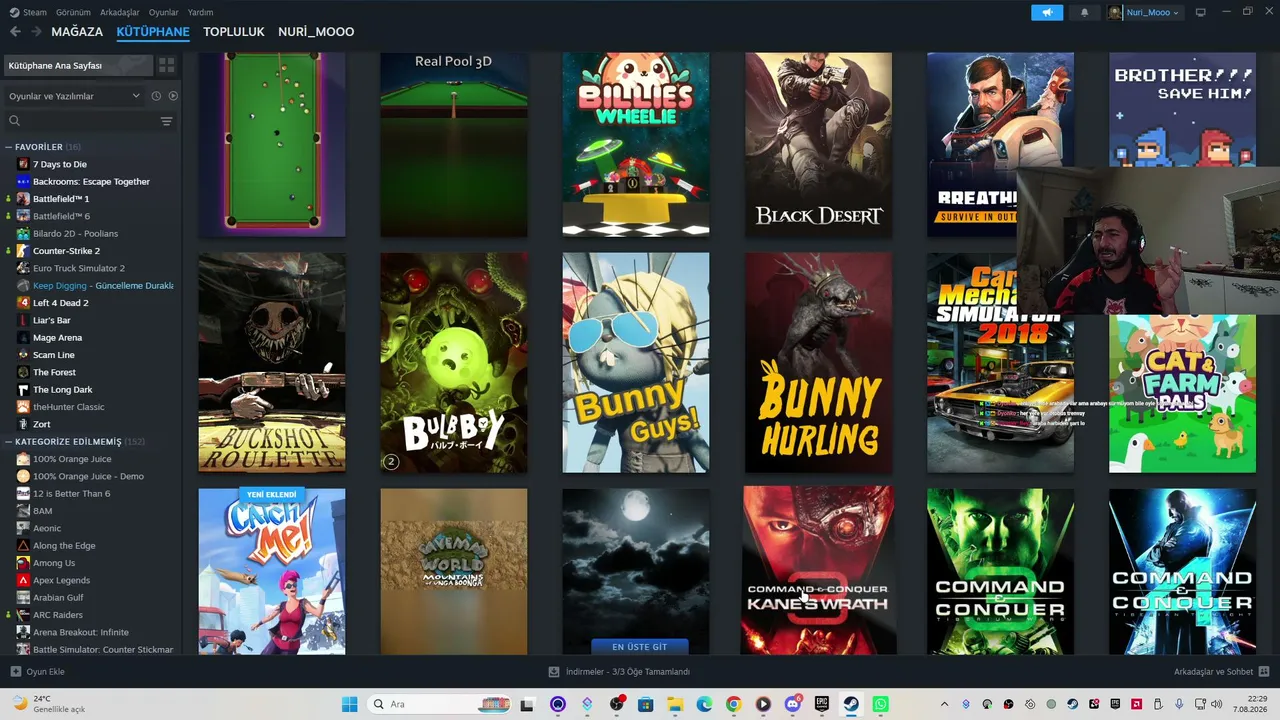Open File Explorer from the taskbar
1280x720 pixels.
(x=674, y=704)
